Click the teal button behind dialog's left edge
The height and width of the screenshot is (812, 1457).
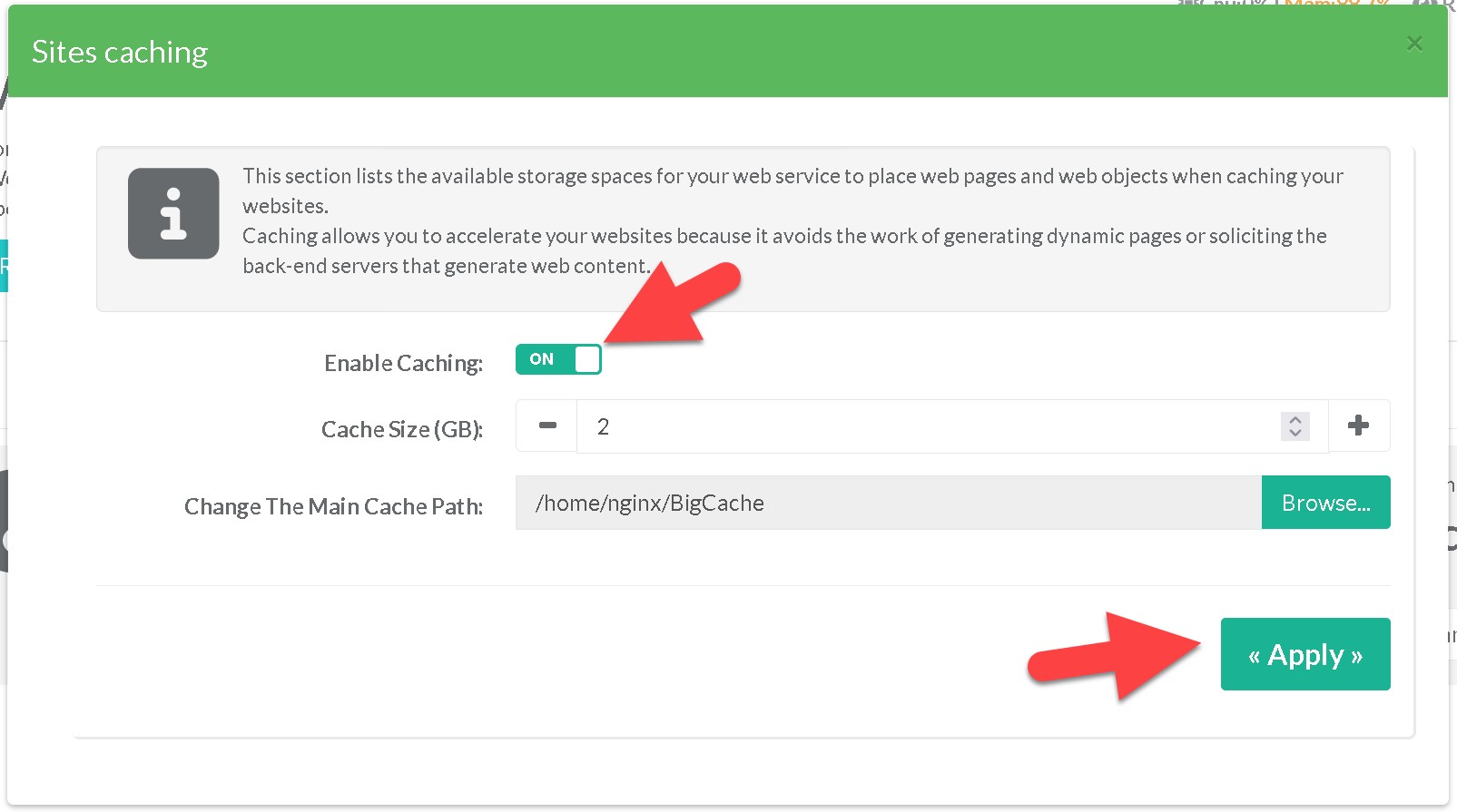[x=4, y=266]
